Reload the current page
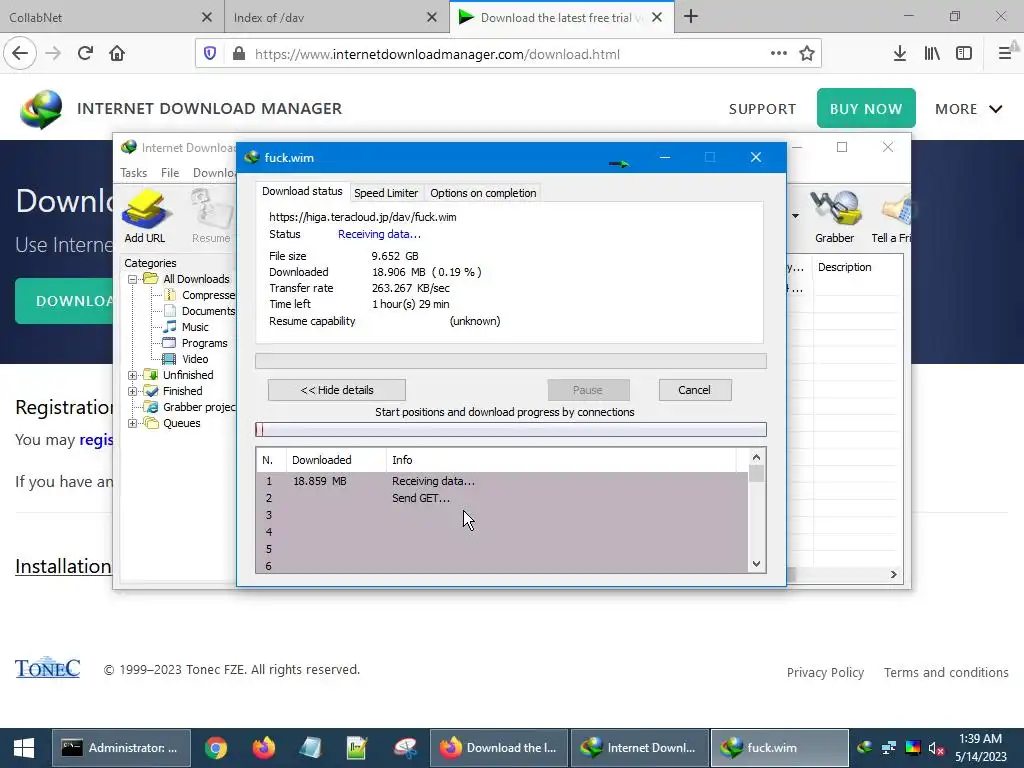 point(86,54)
